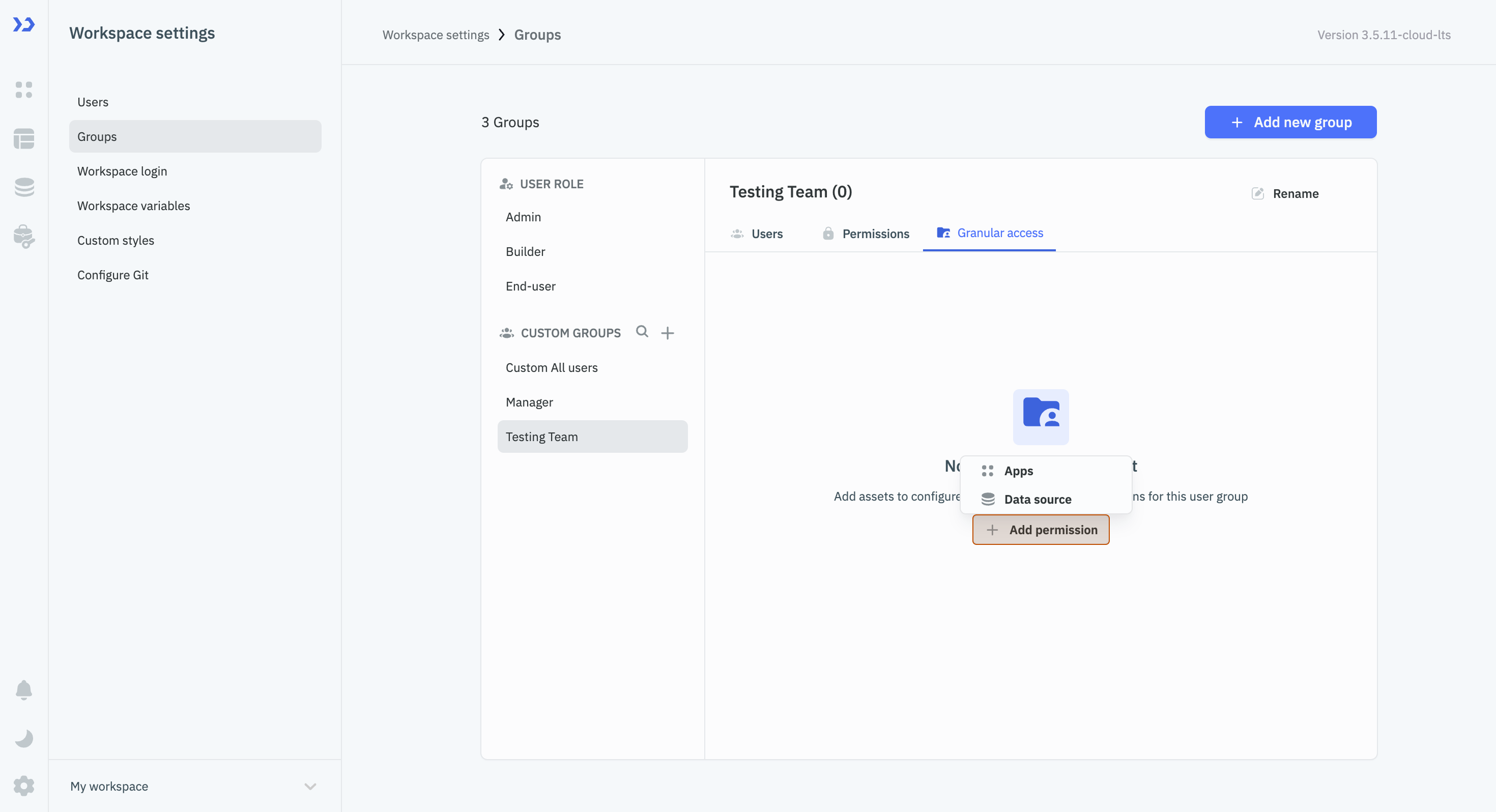Open settings via the gear icon
Screen dimensions: 1496x812
pyautogui.click(x=24, y=786)
